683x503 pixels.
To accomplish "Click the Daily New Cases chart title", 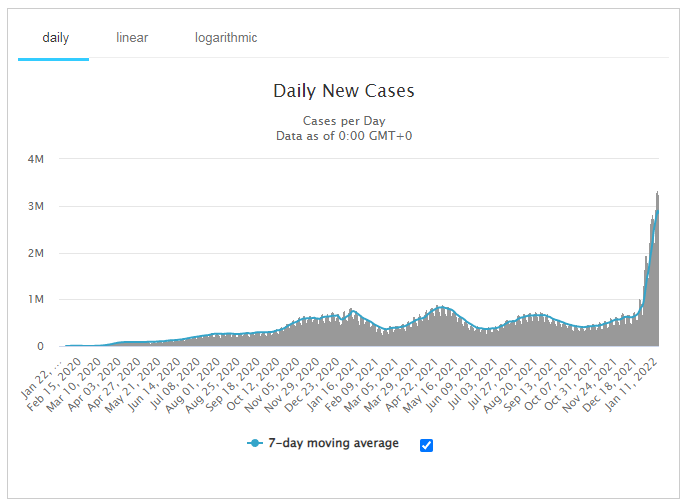I will [343, 91].
